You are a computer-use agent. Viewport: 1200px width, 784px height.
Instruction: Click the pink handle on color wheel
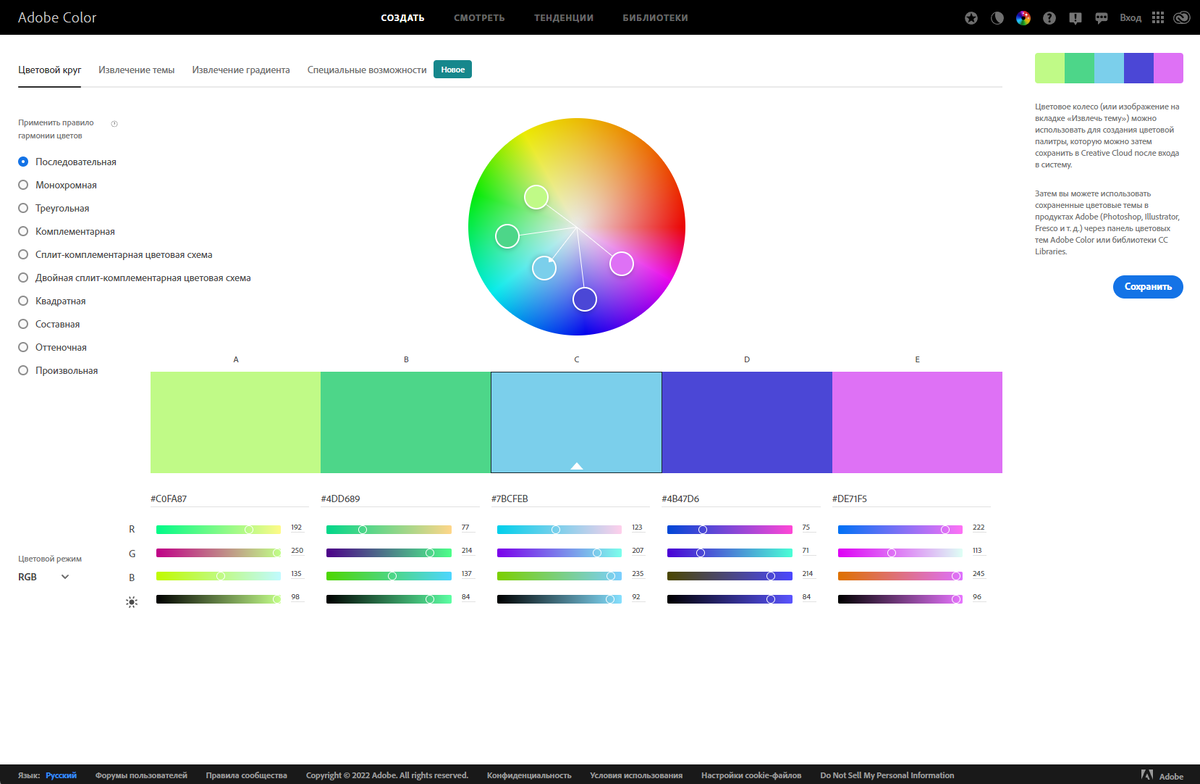pyautogui.click(x=621, y=264)
